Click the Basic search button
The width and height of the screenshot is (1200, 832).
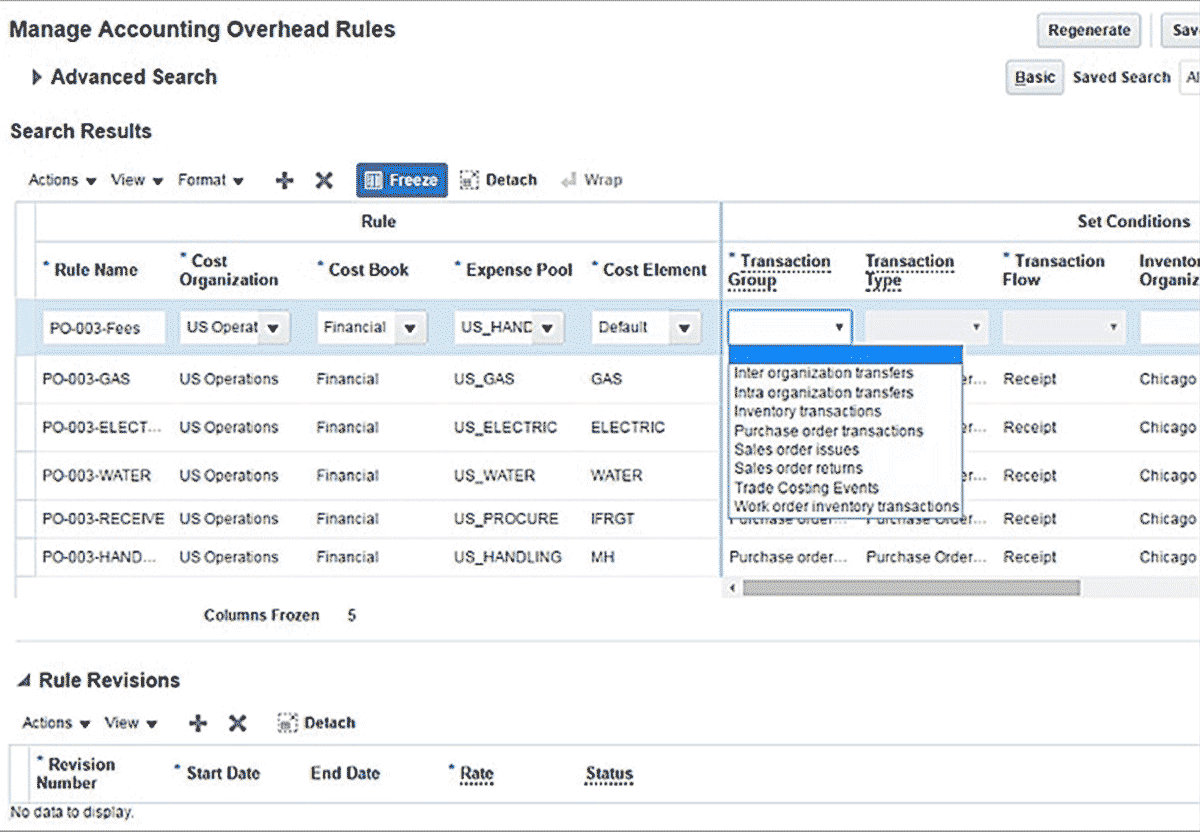pos(1035,78)
